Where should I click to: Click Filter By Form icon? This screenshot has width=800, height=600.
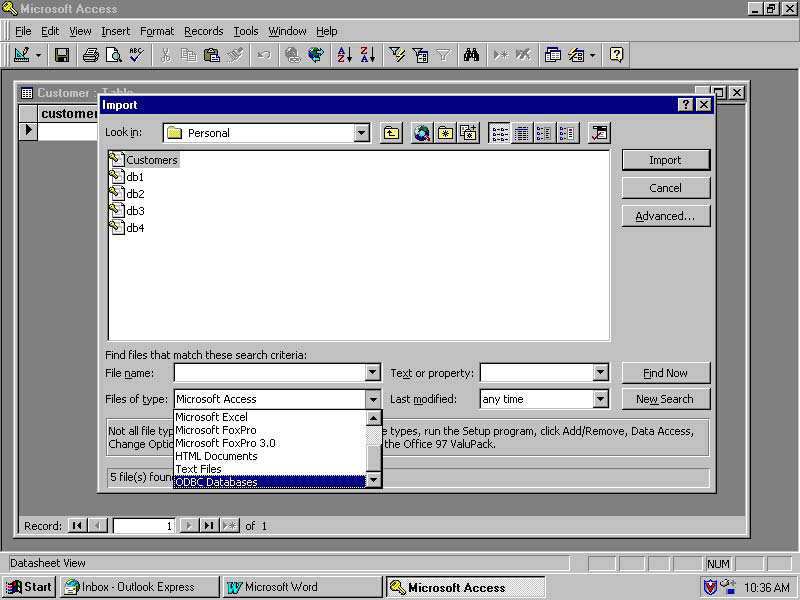pyautogui.click(x=420, y=55)
